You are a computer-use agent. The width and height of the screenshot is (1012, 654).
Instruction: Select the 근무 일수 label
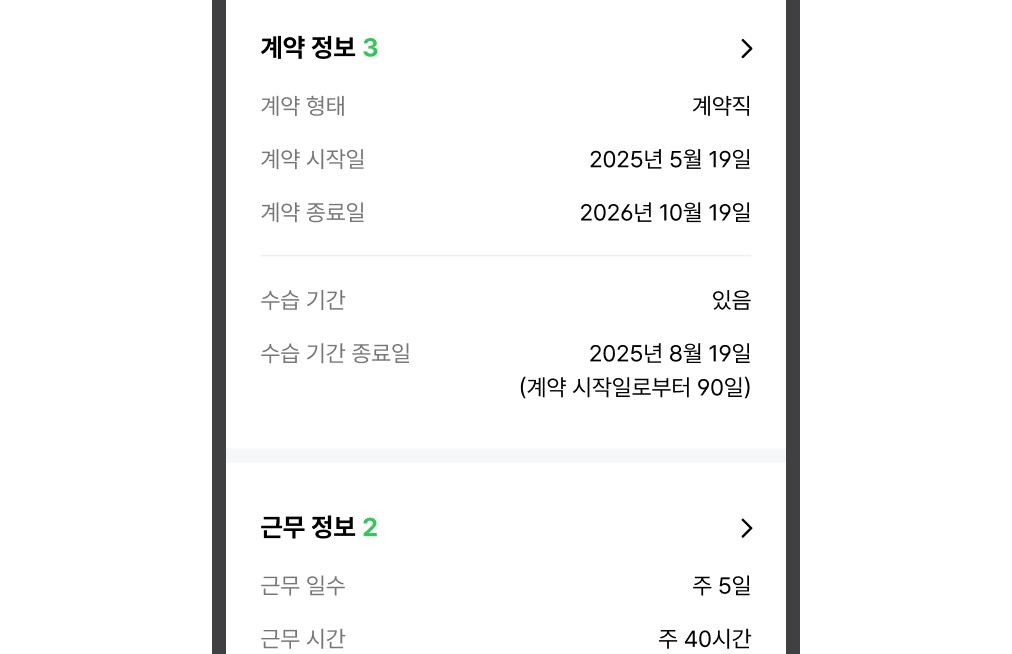tap(303, 586)
